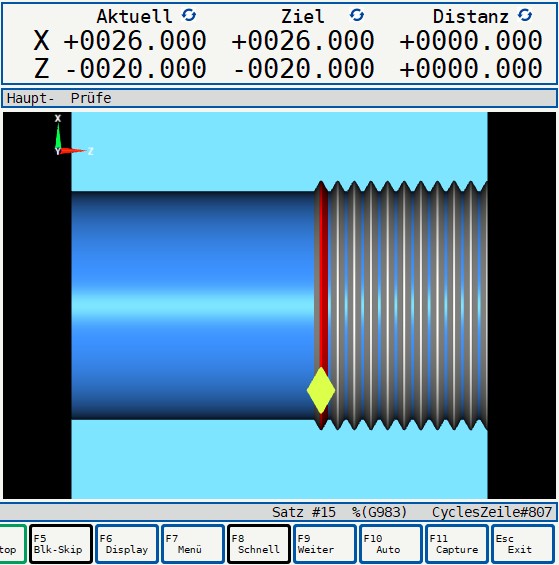Image resolution: width=559 pixels, height=565 pixels.
Task: Click the Ziel Z target value
Action: click(x=303, y=68)
